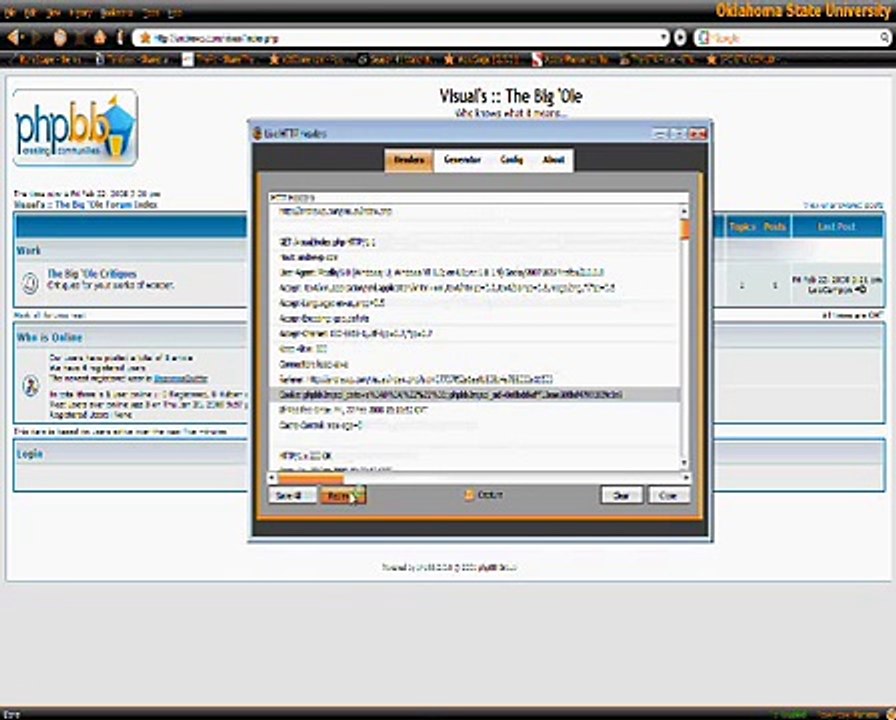Open the Help menu
The width and height of the screenshot is (896, 720).
tap(175, 12)
